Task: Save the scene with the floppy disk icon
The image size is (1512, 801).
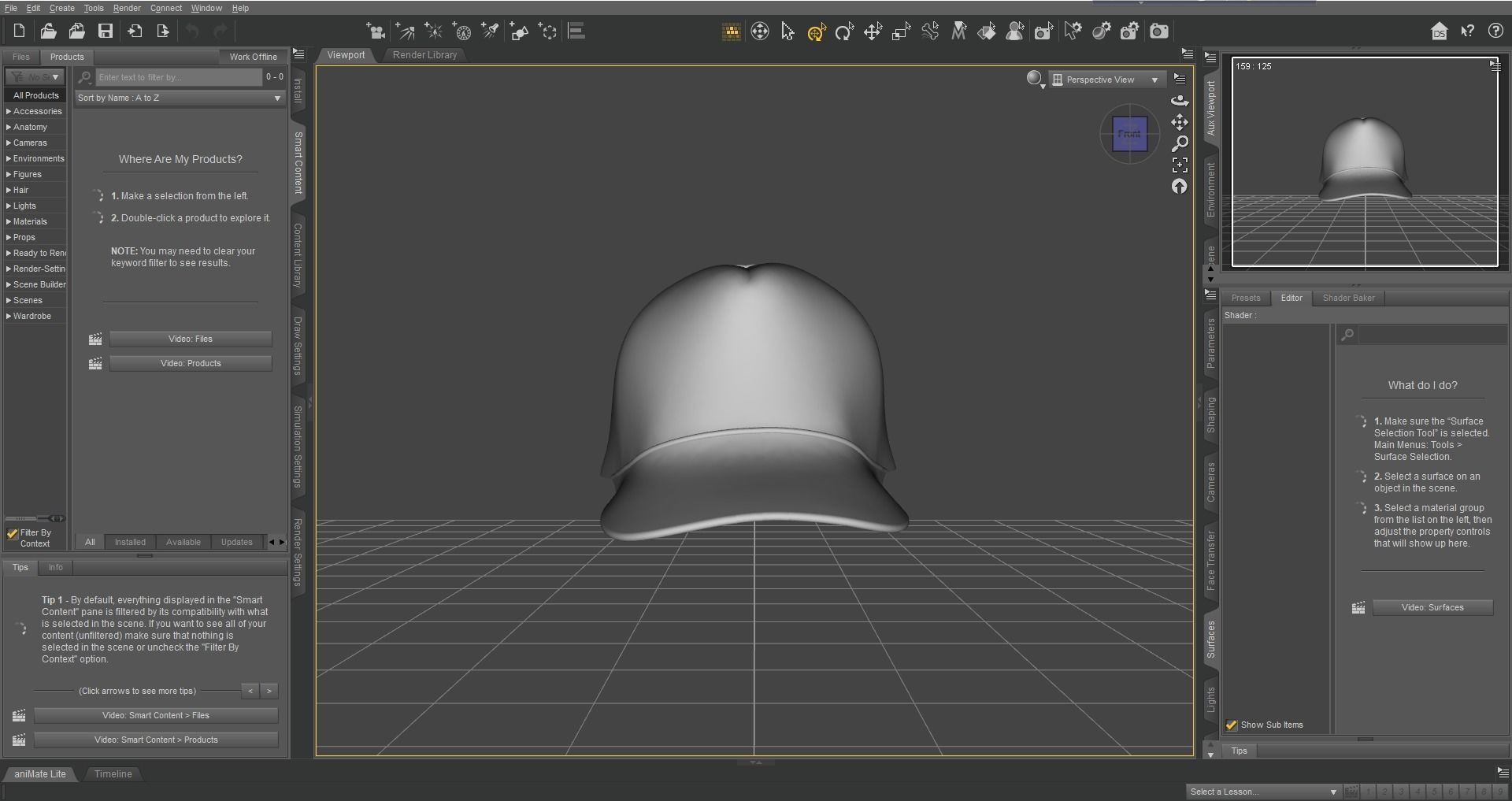Action: coord(106,32)
